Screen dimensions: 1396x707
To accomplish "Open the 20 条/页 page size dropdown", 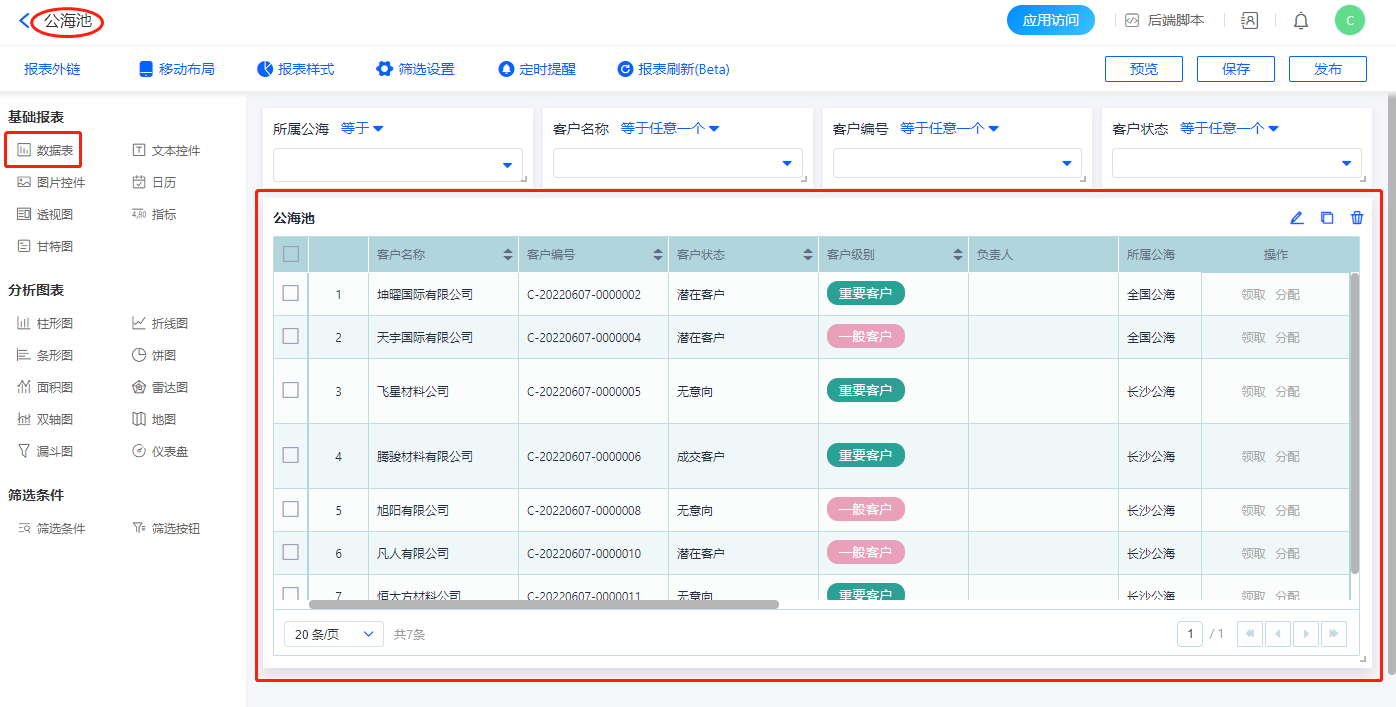I will pyautogui.click(x=334, y=634).
